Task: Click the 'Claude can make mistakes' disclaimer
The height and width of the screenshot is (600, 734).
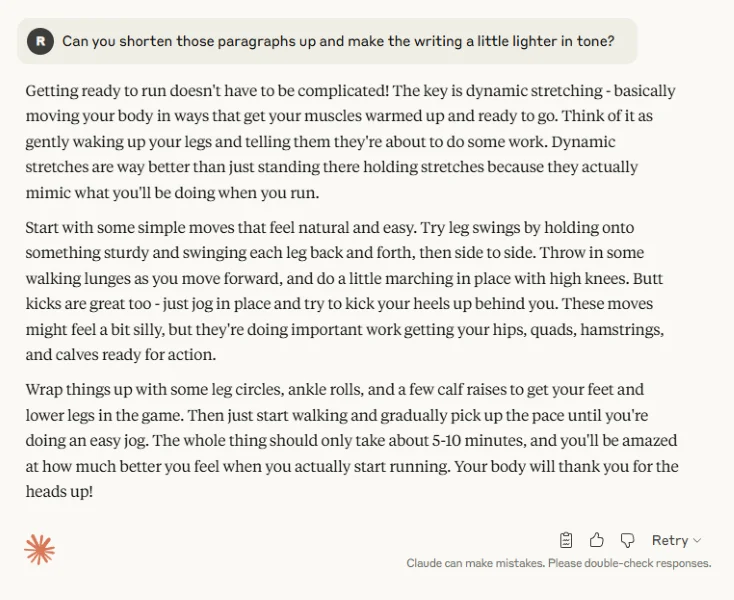Action: (x=559, y=563)
